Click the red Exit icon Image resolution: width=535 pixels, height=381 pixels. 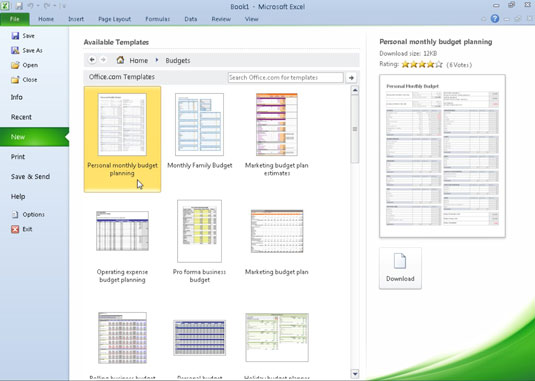pyautogui.click(x=15, y=229)
